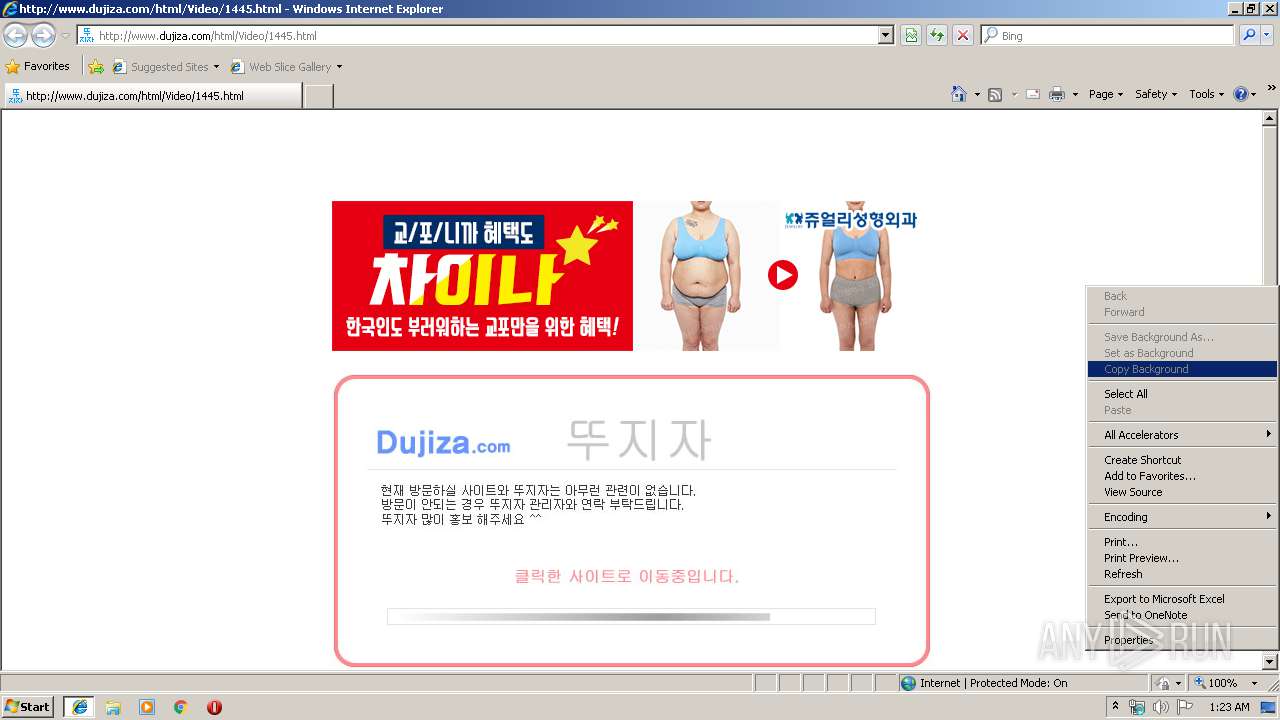Choose Print Preview in context menu
The width and height of the screenshot is (1280, 720).
[1182, 558]
